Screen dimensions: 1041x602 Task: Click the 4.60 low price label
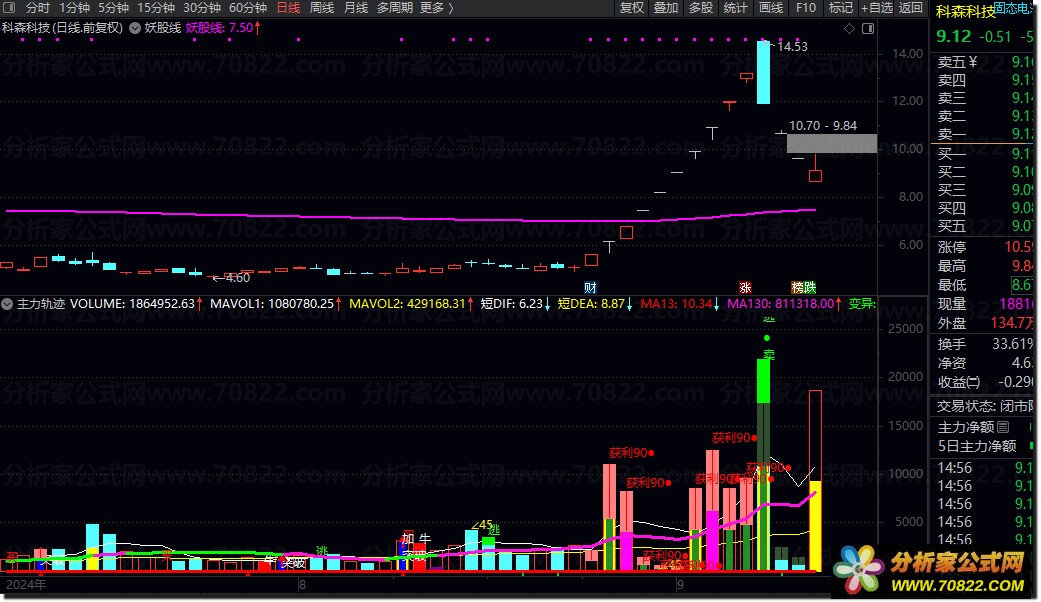coord(237,277)
